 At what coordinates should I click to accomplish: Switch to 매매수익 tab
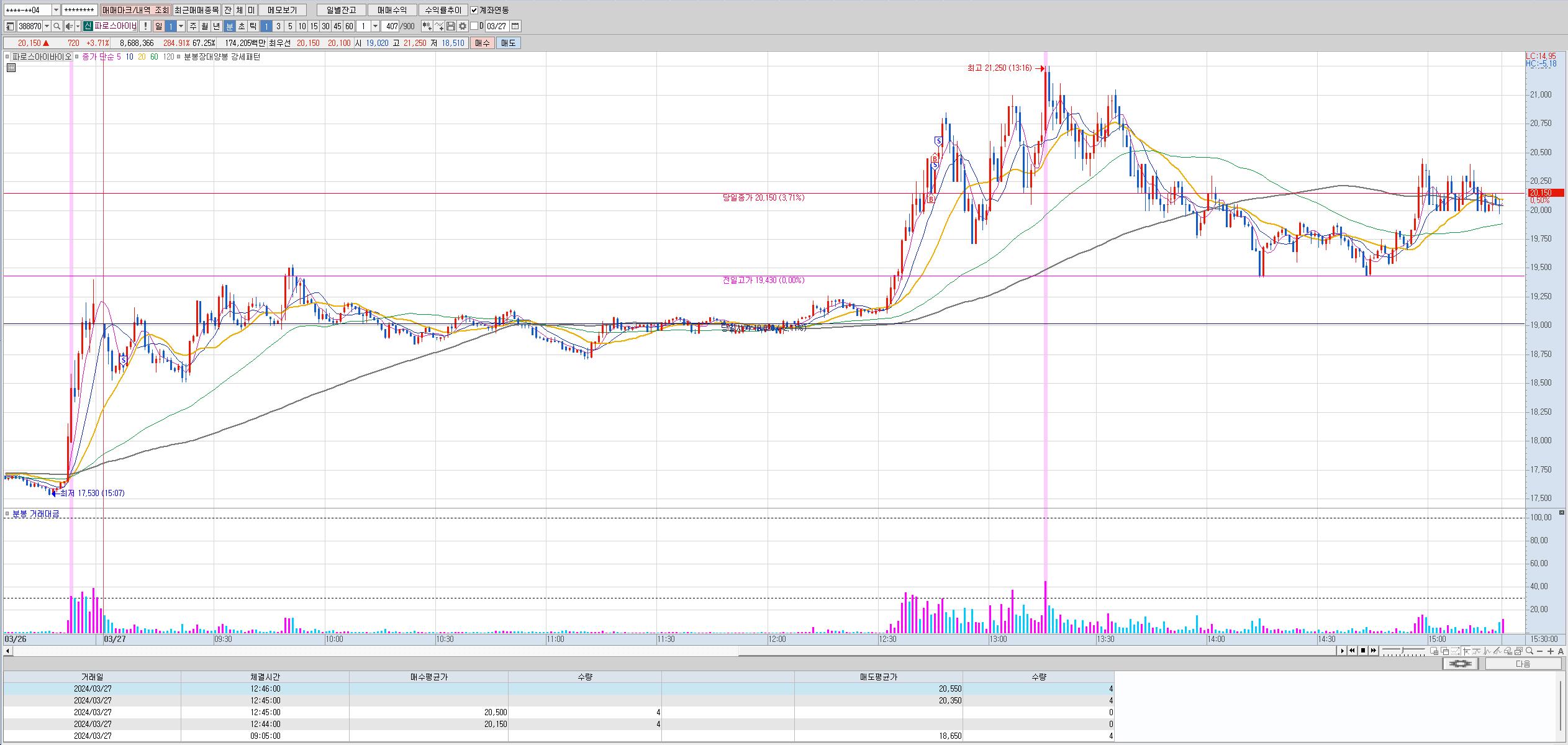[392, 10]
